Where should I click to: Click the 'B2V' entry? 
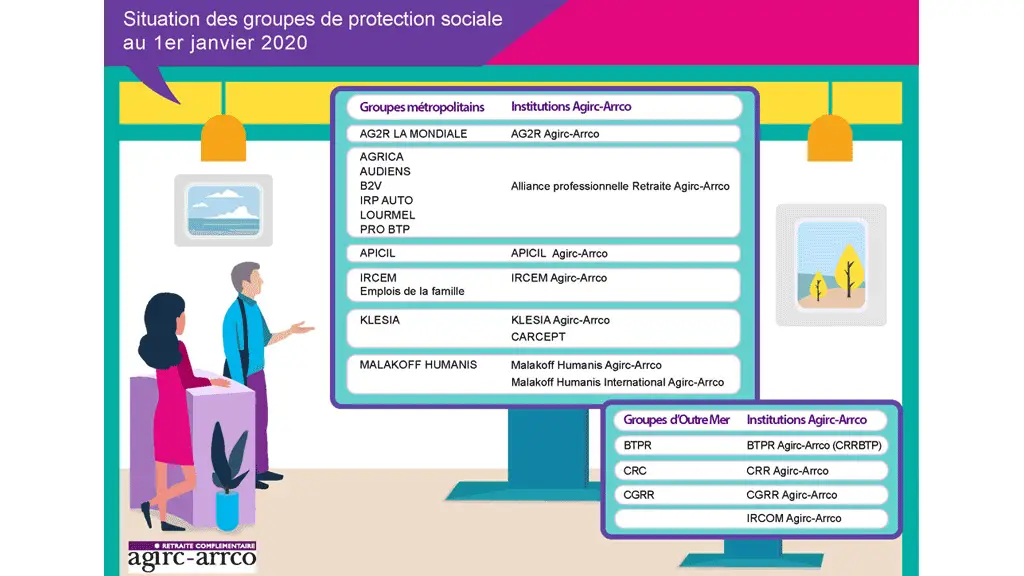pyautogui.click(x=370, y=185)
